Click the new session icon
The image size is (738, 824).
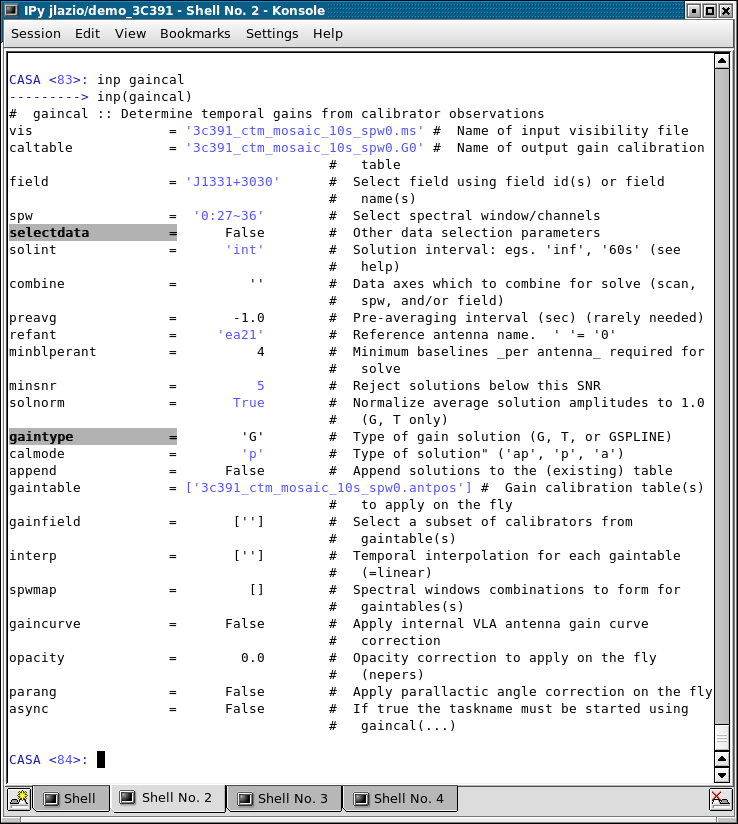point(19,799)
